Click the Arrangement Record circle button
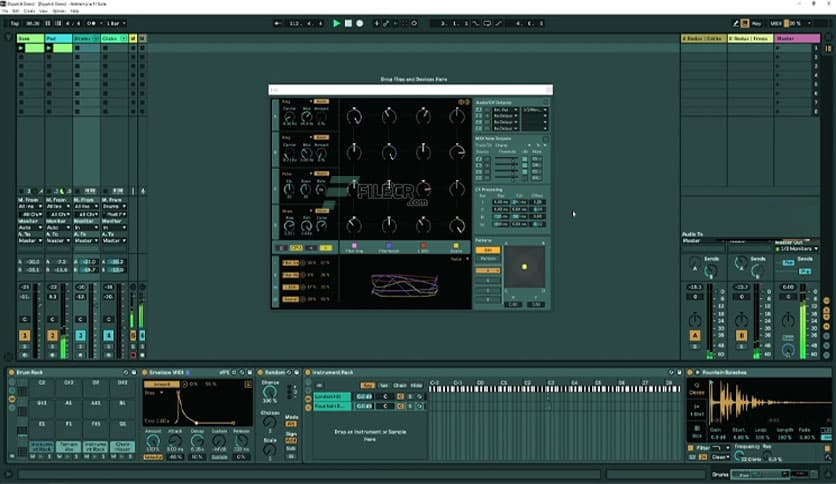This screenshot has width=836, height=484. [360, 23]
